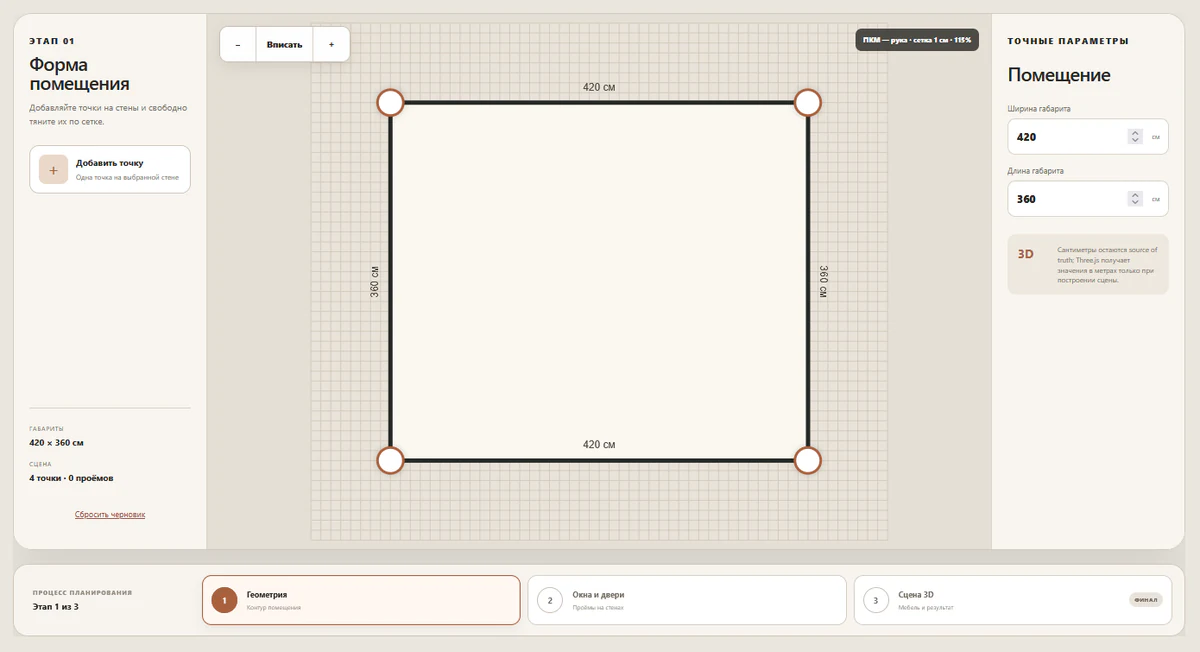Switch to the Окна и двери step
Viewport: 1200px width, 652px height.
[x=687, y=600]
